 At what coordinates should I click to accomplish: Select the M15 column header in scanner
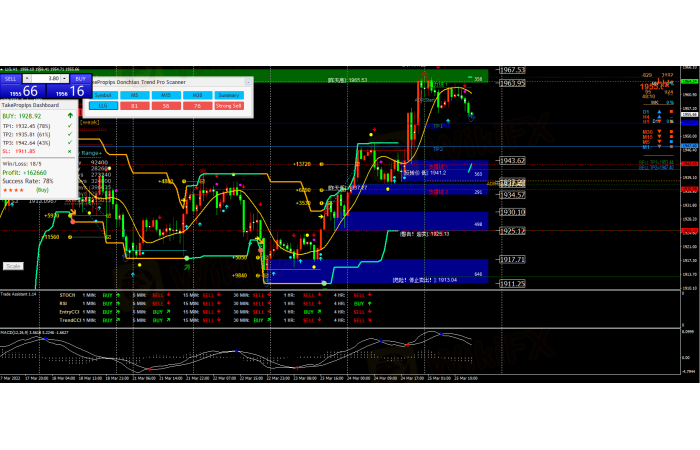[x=165, y=94]
